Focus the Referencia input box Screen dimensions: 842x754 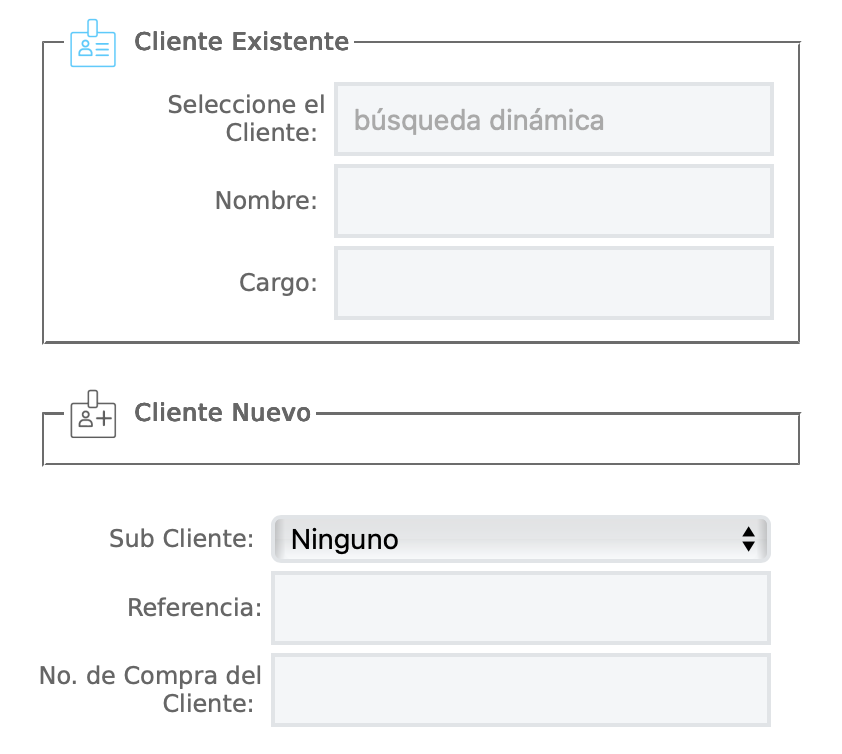point(520,608)
